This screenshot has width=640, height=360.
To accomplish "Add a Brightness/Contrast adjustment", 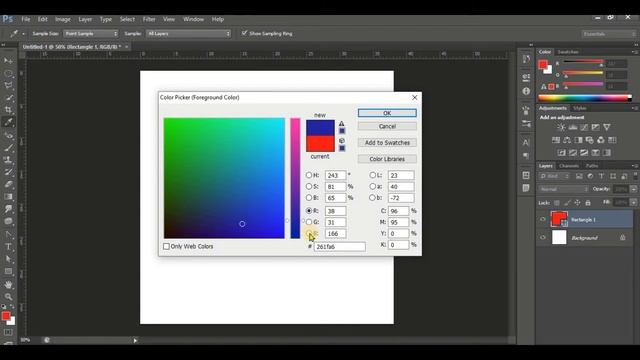I will [x=561, y=127].
